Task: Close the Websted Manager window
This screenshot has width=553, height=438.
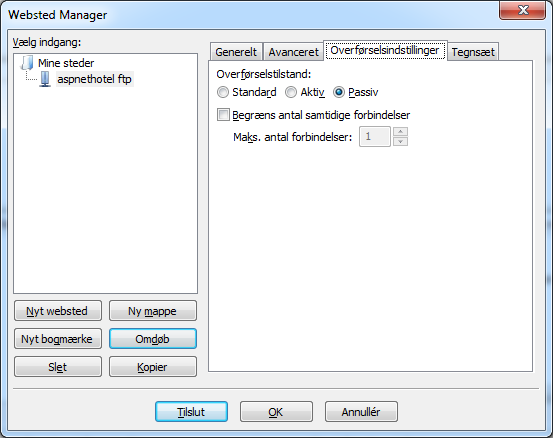Action: point(522,10)
